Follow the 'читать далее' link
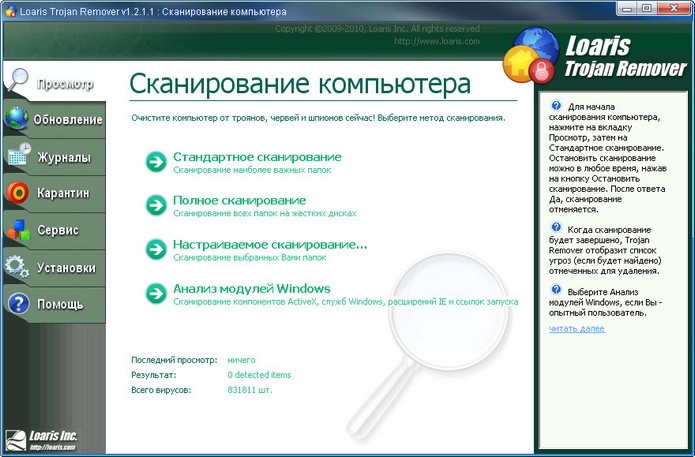 tap(577, 328)
